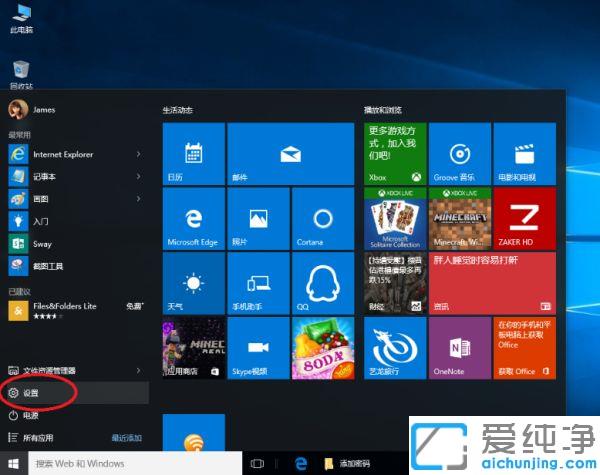Open the 财经 finance news tile
The image size is (600, 475).
click(395, 283)
